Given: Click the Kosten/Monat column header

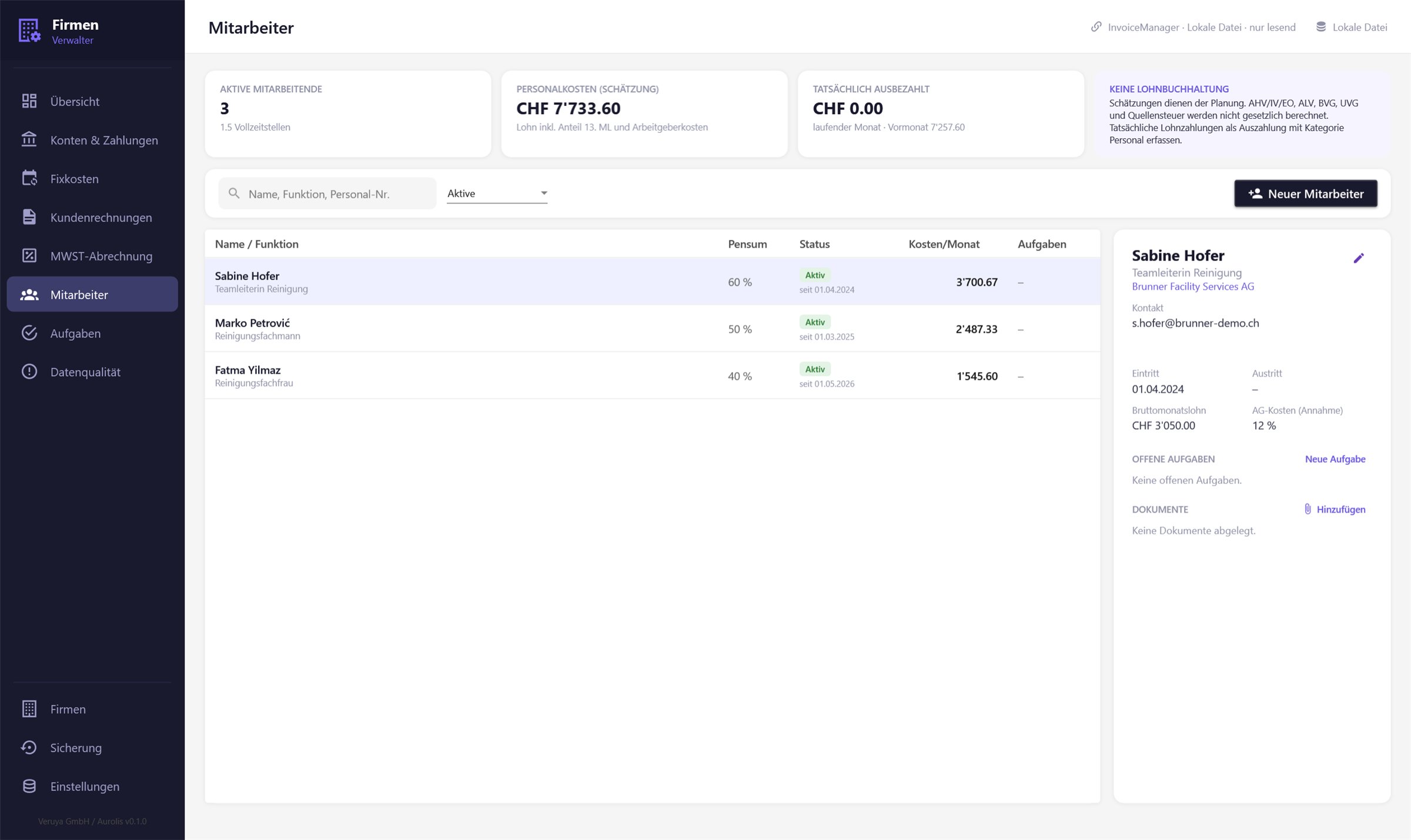Looking at the screenshot, I should 944,244.
